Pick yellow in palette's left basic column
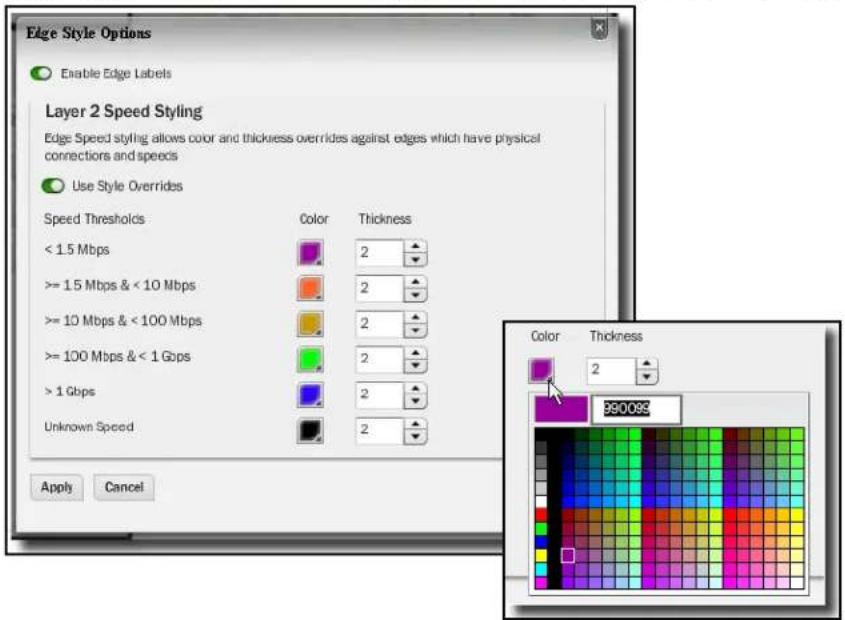This screenshot has width=845, height=620. [x=541, y=555]
